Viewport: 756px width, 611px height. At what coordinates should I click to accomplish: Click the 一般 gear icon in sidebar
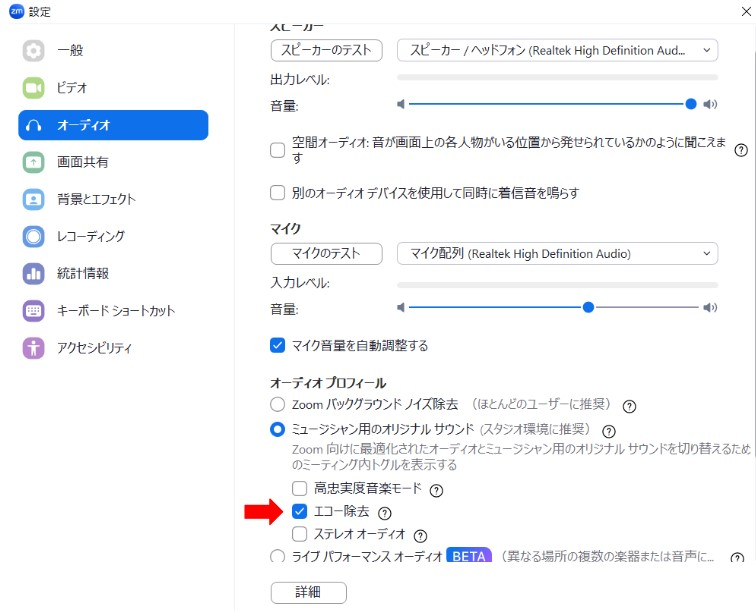(33, 51)
